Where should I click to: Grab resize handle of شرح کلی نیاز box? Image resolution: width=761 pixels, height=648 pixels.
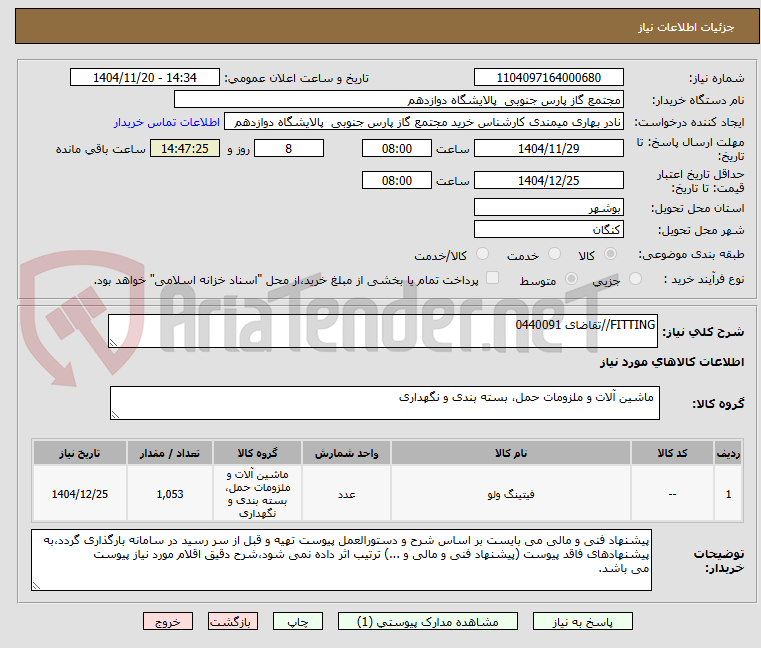point(113,343)
